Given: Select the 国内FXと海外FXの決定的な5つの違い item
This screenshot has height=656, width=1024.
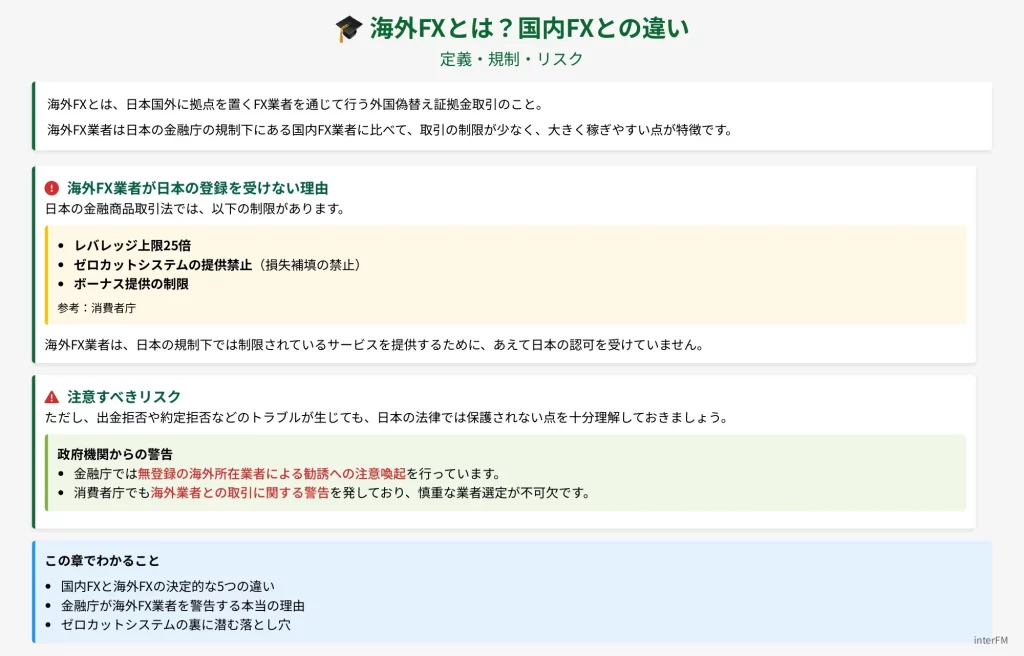Looking at the screenshot, I should 167,586.
